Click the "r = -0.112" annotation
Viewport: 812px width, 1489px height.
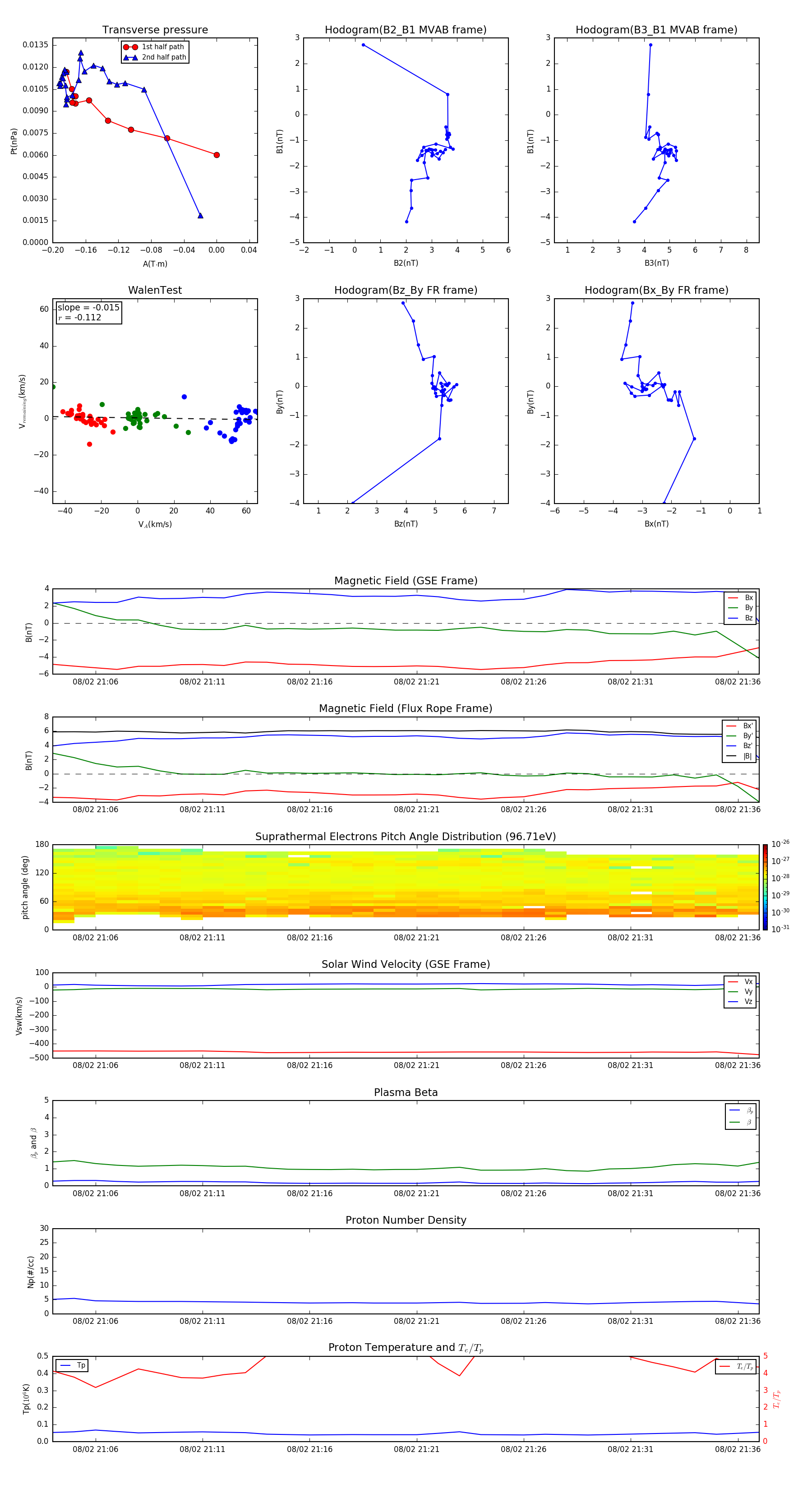80,317
